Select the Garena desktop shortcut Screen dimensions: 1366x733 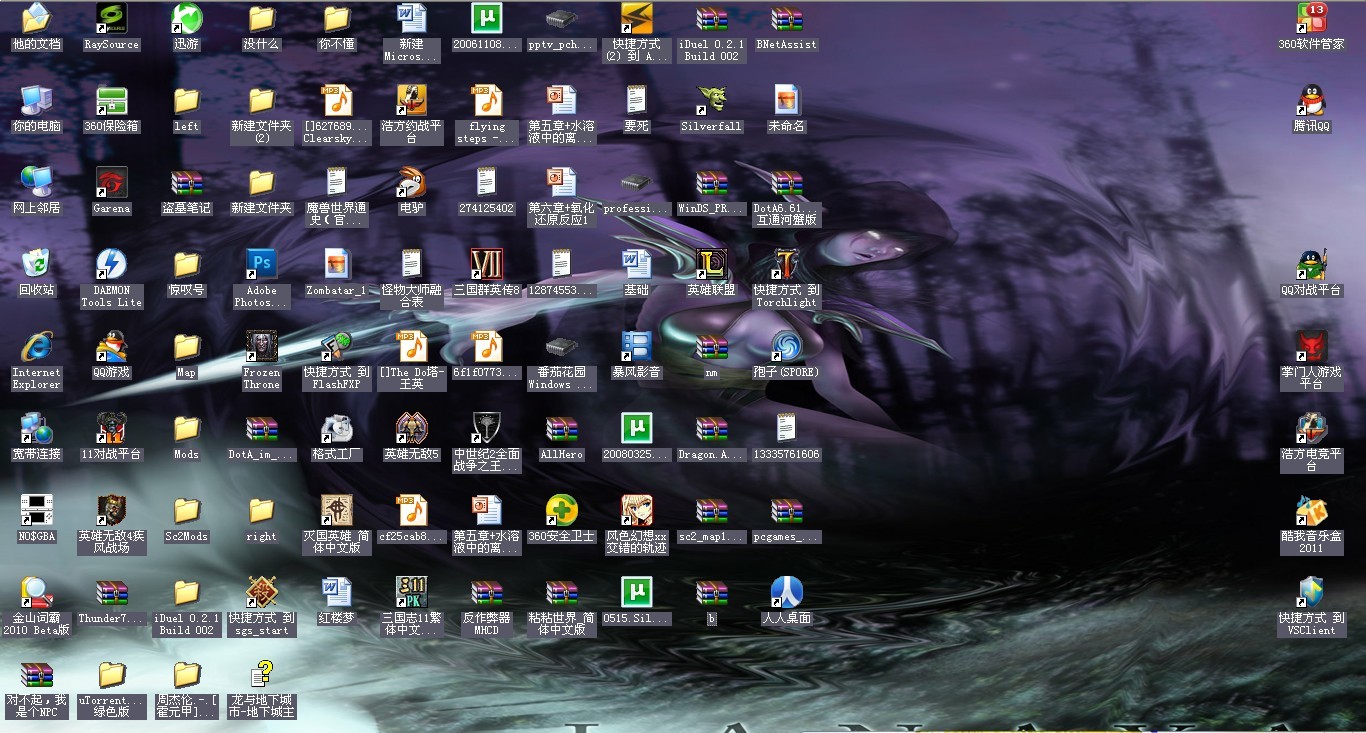tap(111, 182)
